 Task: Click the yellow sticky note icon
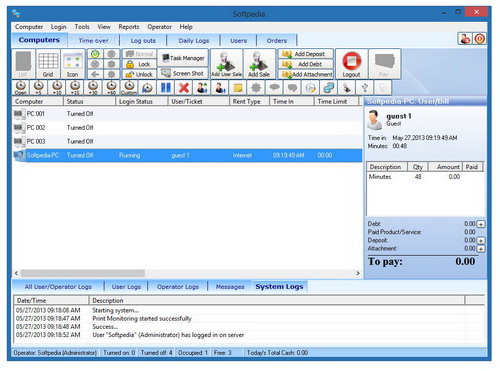238,88
